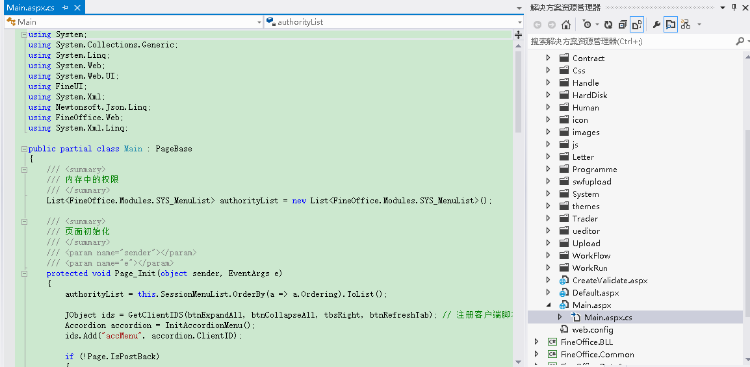Select the Trader folder

point(585,219)
